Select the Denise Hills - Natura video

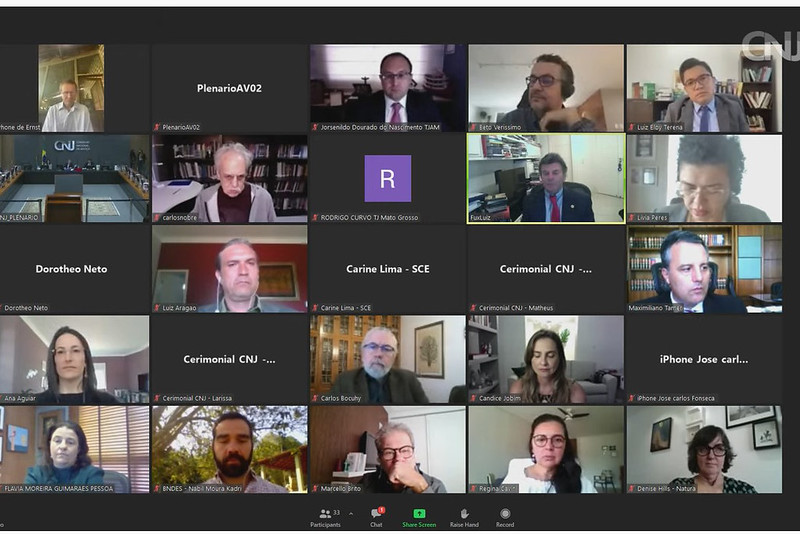point(704,449)
